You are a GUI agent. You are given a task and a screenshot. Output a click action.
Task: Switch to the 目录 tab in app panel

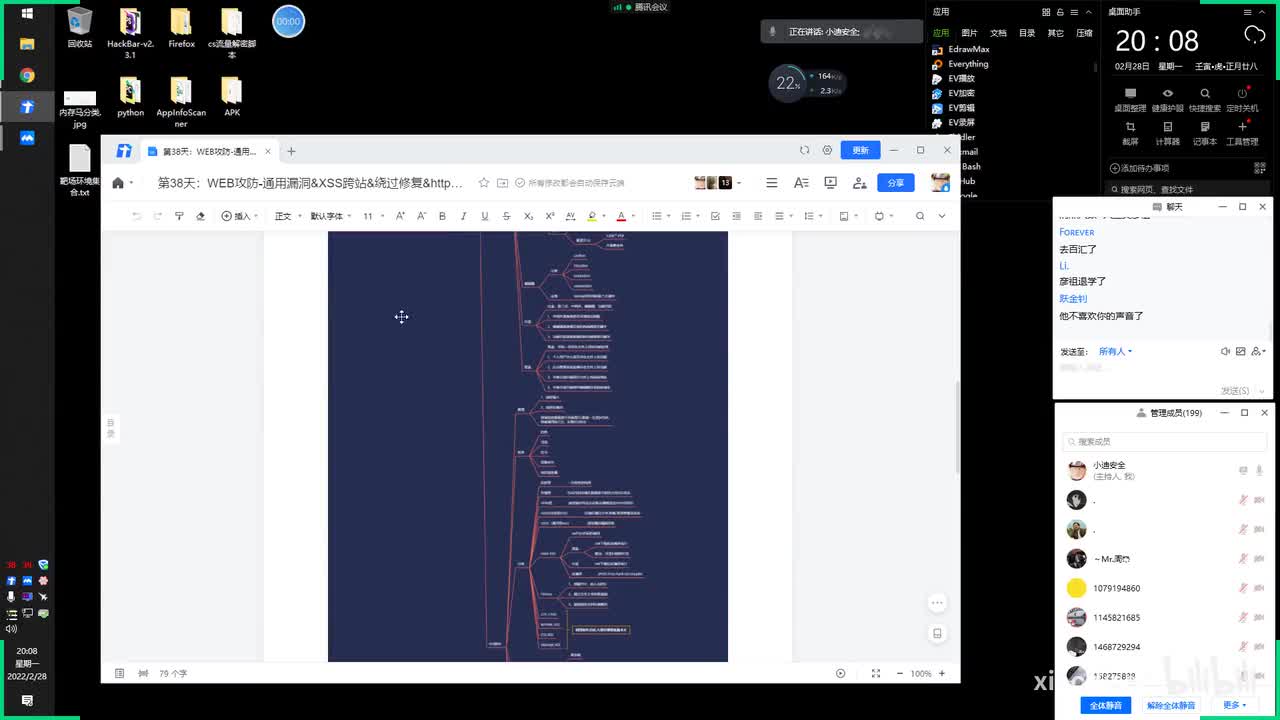tap(1027, 33)
